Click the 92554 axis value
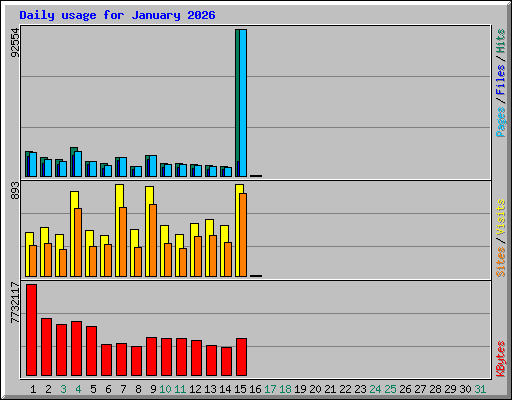 coord(15,43)
